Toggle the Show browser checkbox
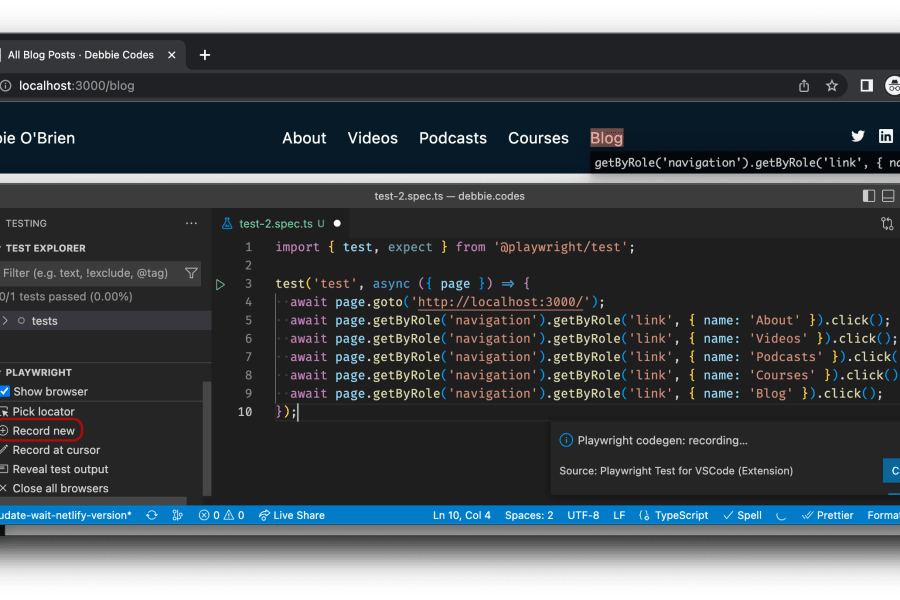The image size is (900, 600). [x=5, y=391]
